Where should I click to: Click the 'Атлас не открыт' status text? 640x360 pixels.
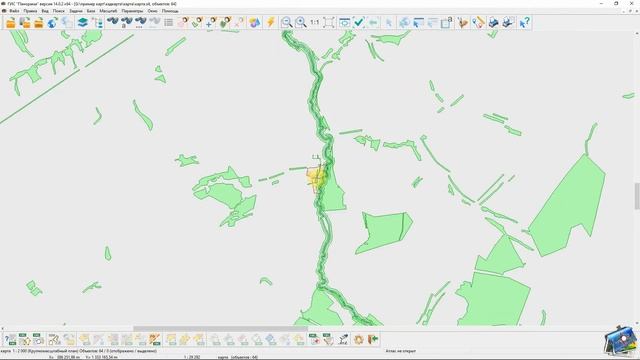click(401, 351)
